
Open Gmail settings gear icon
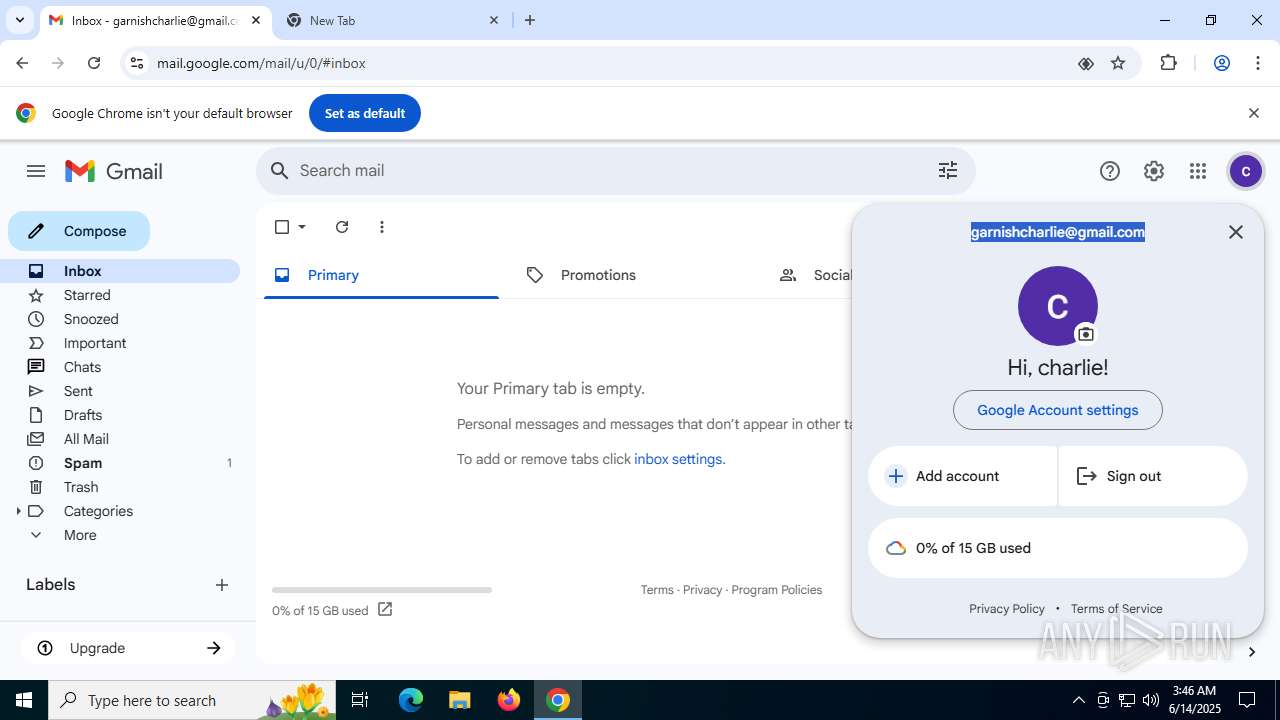click(1154, 171)
